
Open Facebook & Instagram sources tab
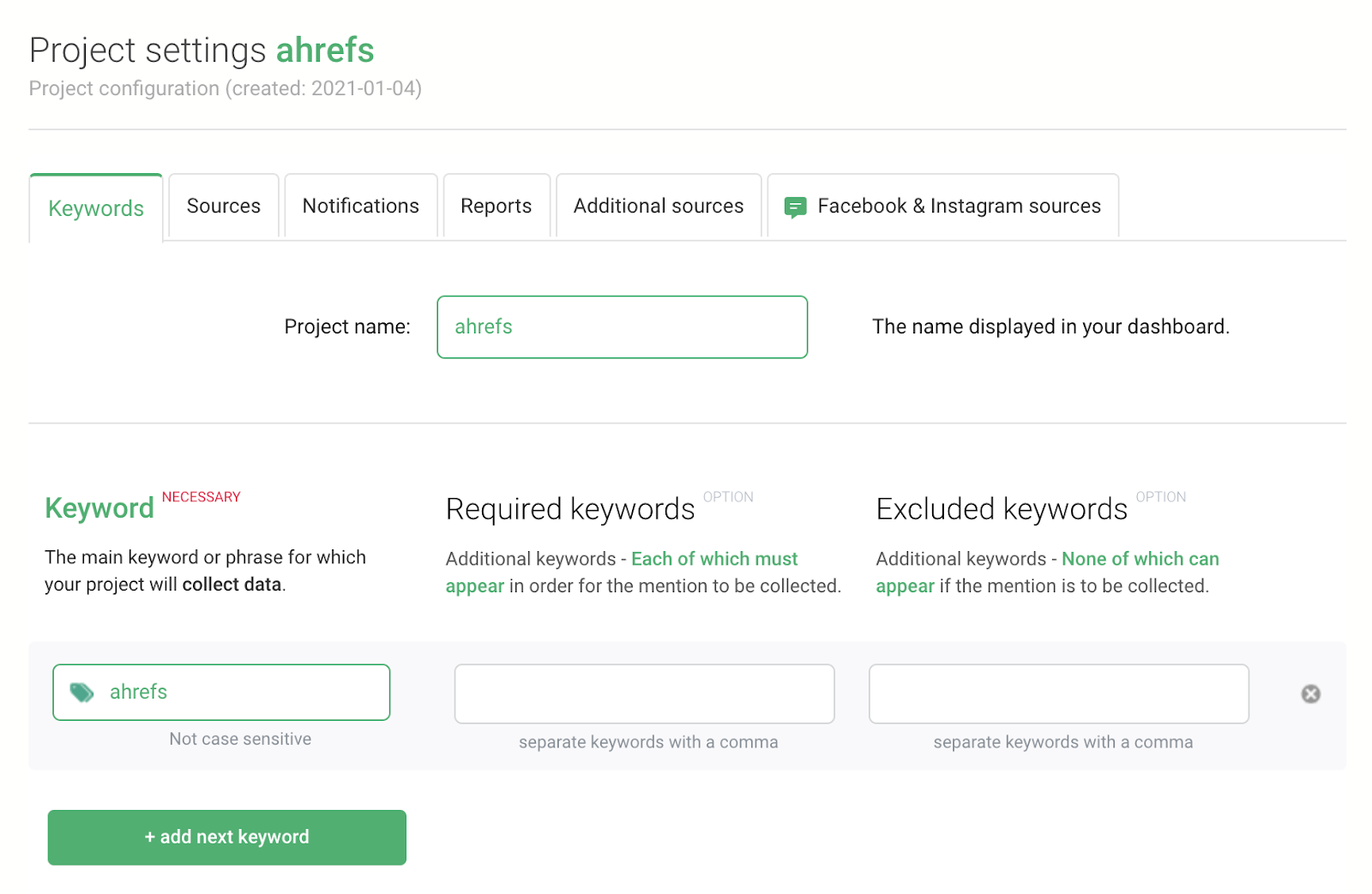(959, 207)
